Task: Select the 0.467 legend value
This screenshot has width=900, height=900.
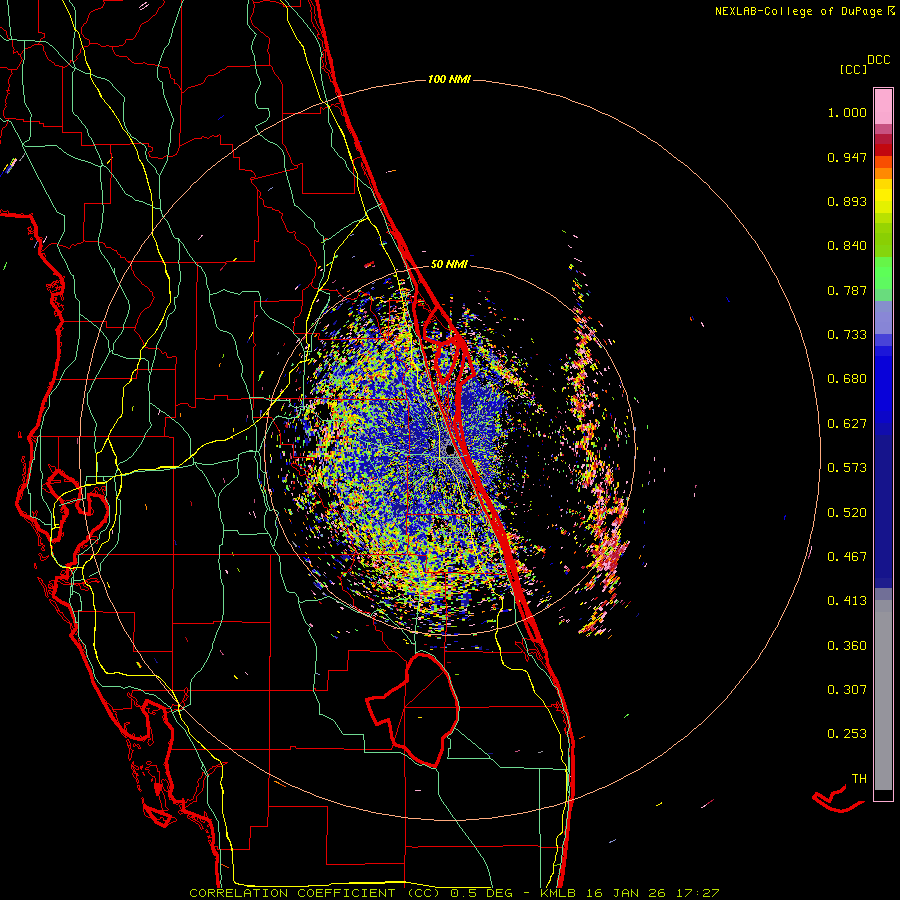Action: [x=847, y=557]
